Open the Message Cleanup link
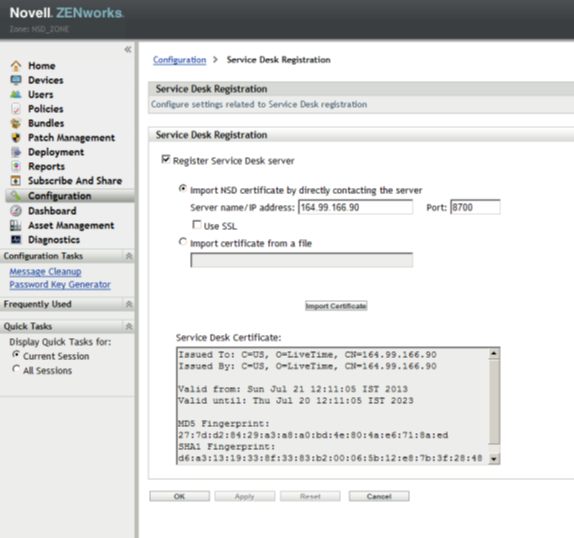Viewport: 574px width, 538px height. (x=45, y=272)
